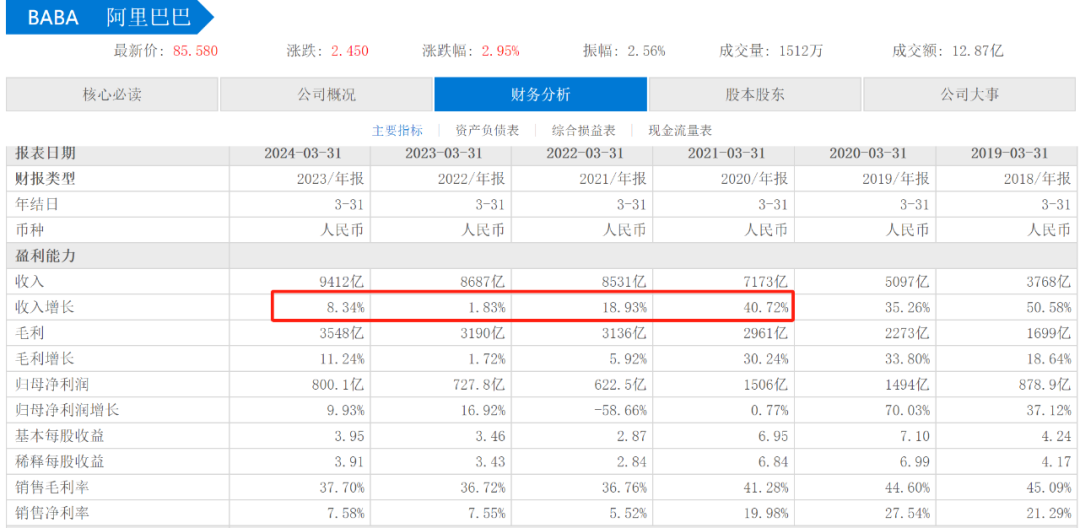Image resolution: width=1080 pixels, height=528 pixels.
Task: Click net profit growth cell 70.03%
Action: [x=907, y=411]
